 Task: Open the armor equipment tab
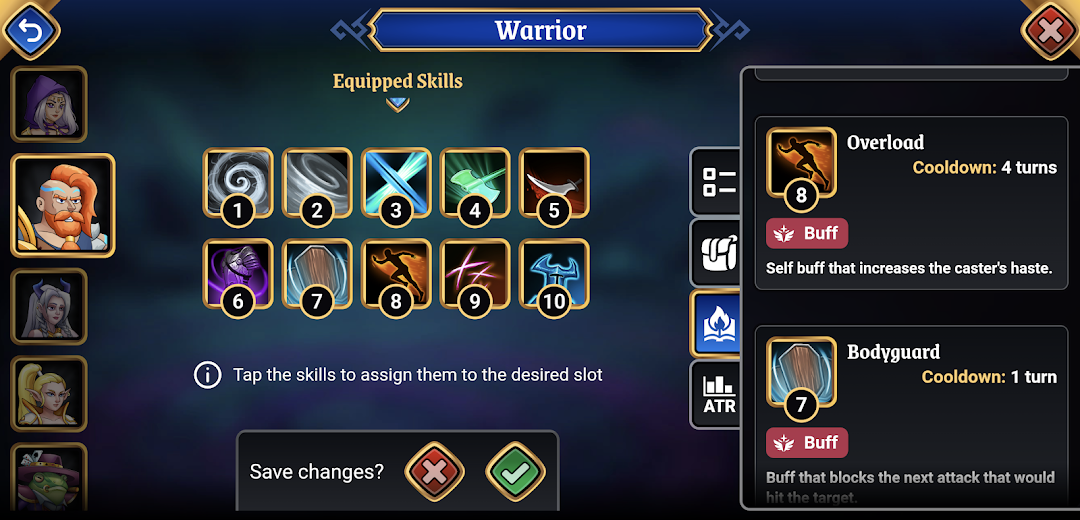[717, 253]
